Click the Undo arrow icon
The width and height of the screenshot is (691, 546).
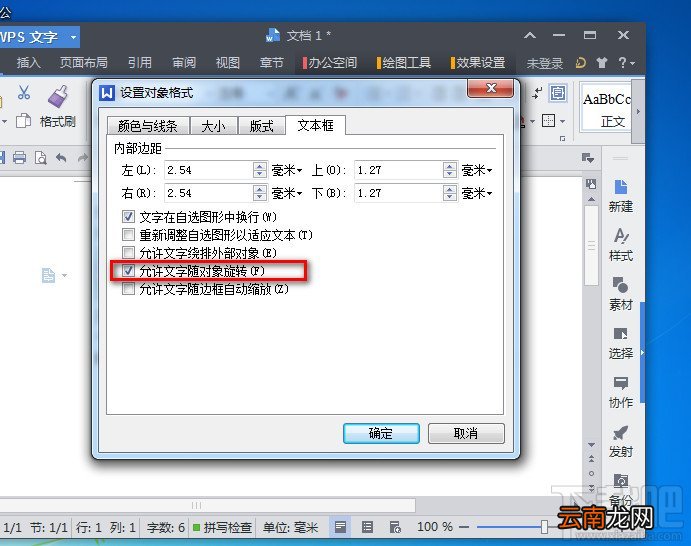coord(62,157)
